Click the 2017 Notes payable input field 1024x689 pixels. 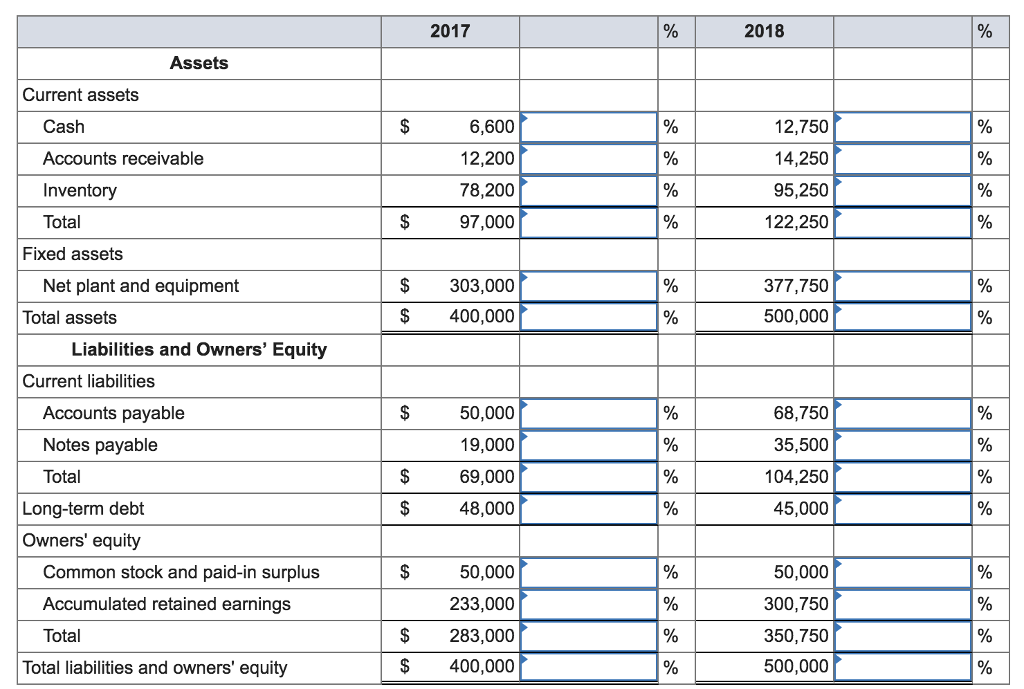coord(588,445)
